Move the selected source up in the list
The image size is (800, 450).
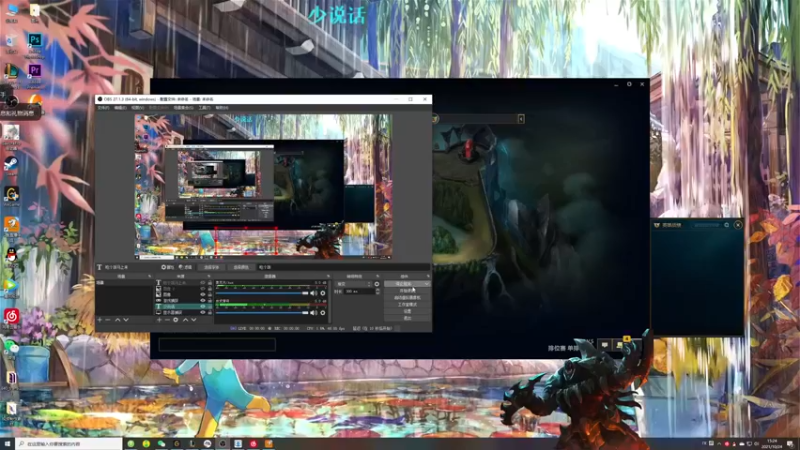[186, 320]
